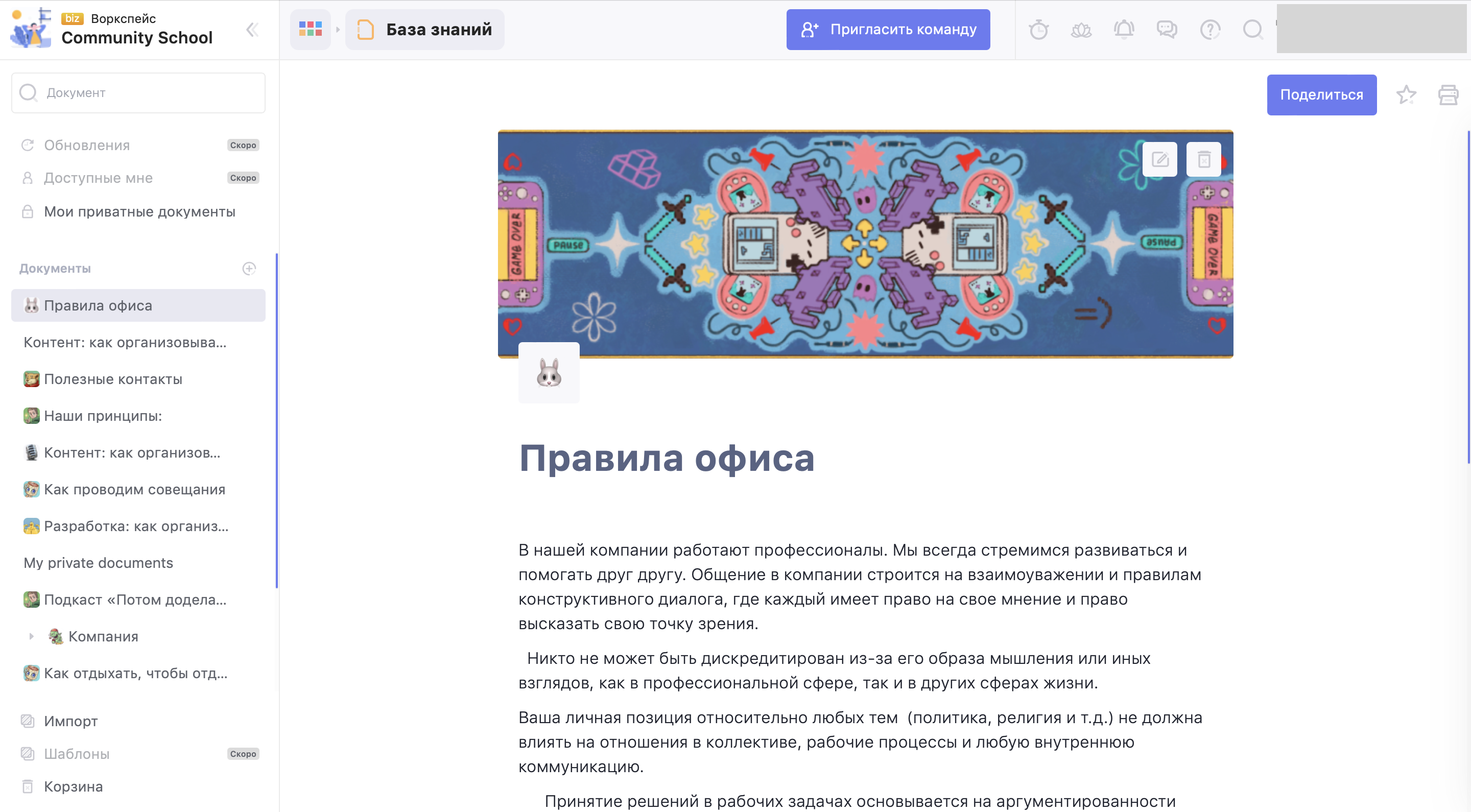The image size is (1471, 812).
Task: Add a new document with plus
Action: coord(249,269)
